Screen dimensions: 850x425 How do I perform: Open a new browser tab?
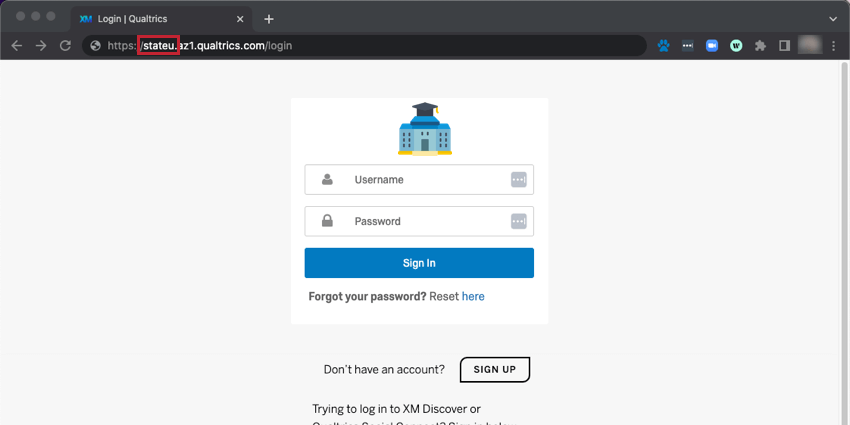click(269, 19)
